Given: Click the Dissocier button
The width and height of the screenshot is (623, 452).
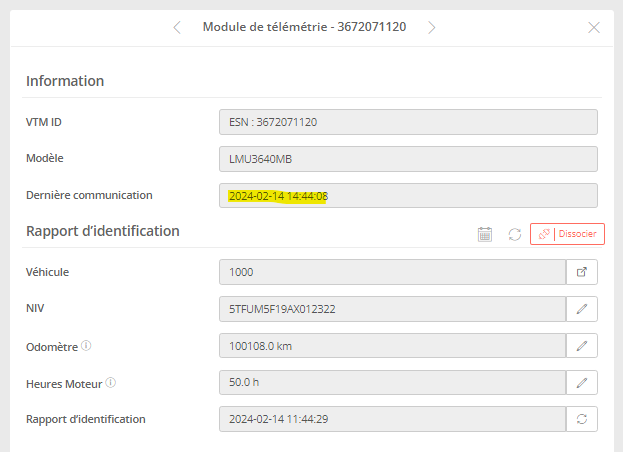Looking at the screenshot, I should click(567, 234).
